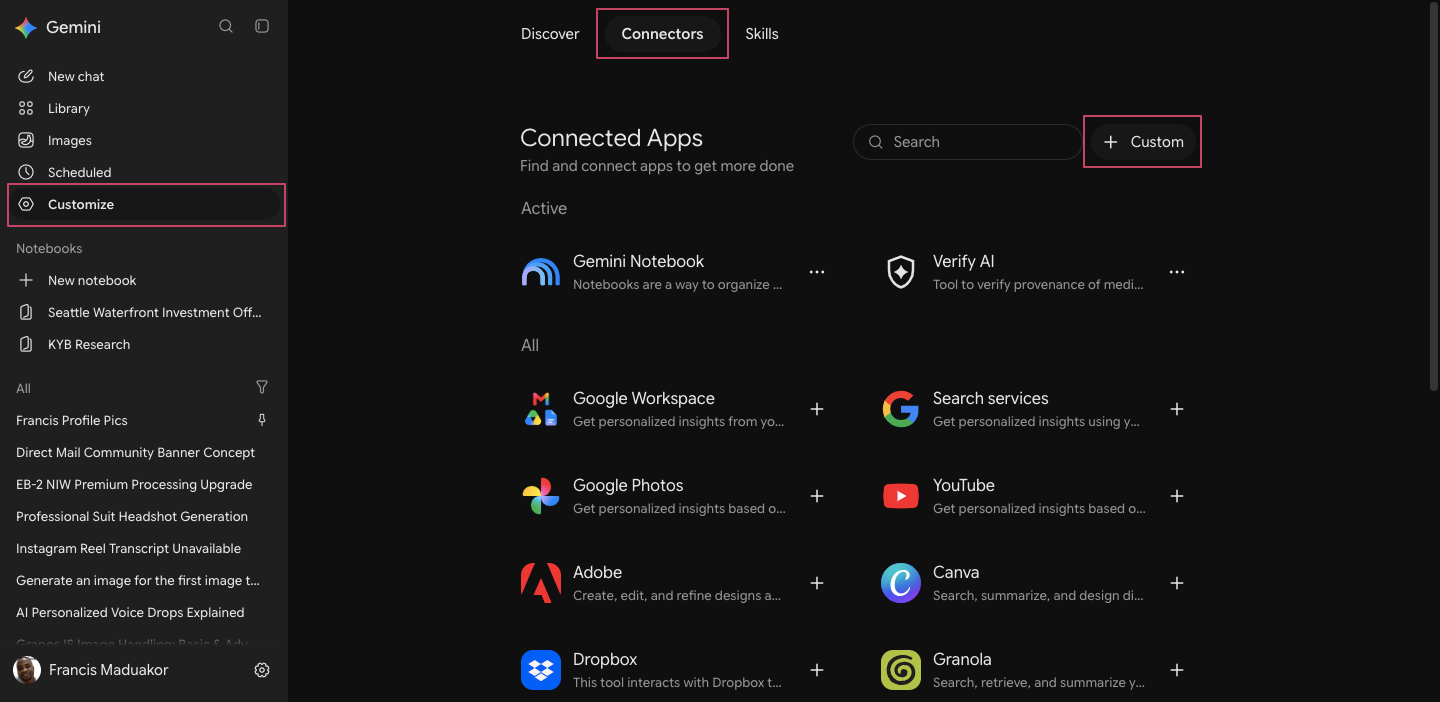Click the Google Search services icon
The image size is (1440, 702).
[x=901, y=409]
